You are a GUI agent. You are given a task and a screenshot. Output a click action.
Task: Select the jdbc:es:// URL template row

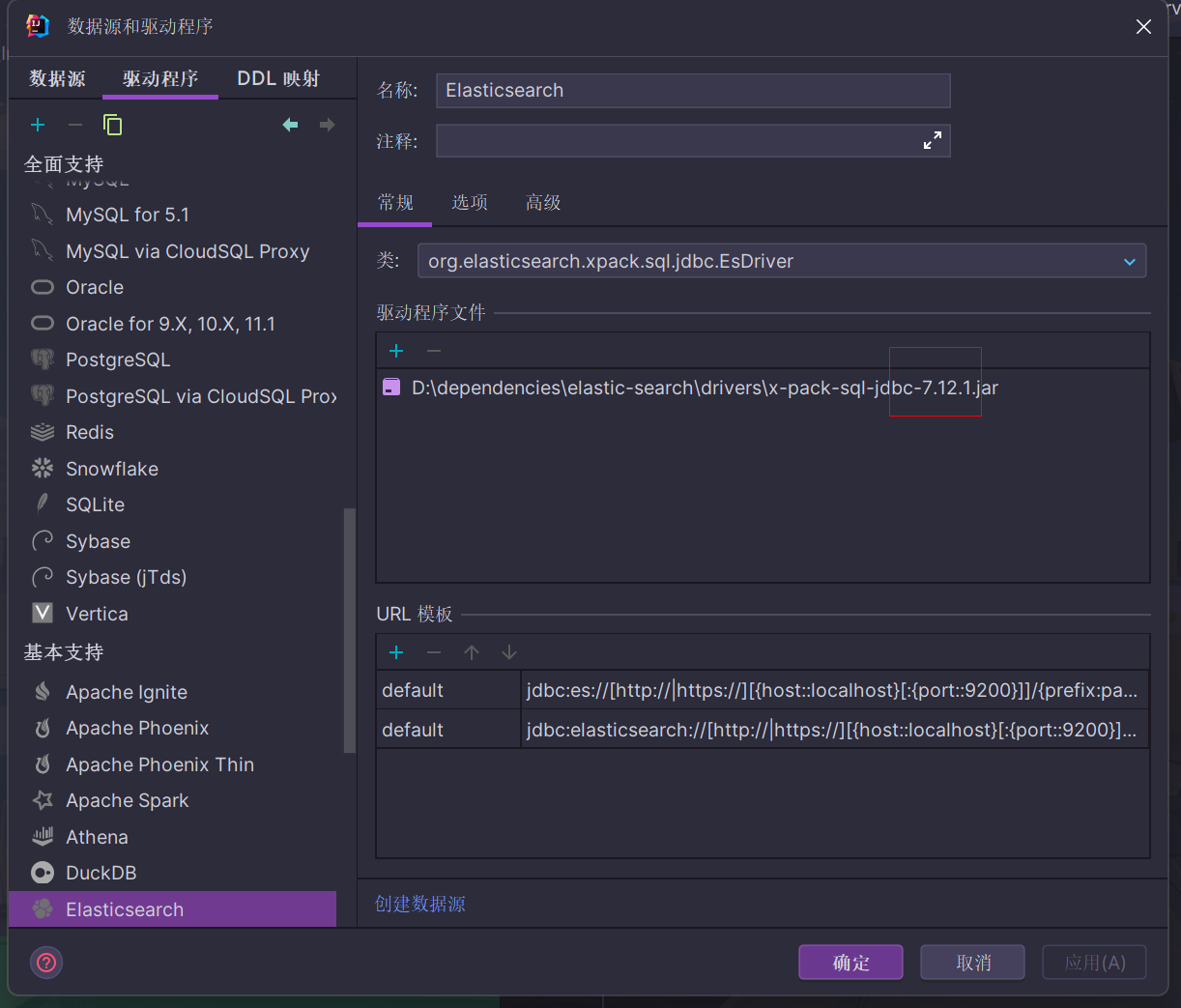click(x=763, y=690)
